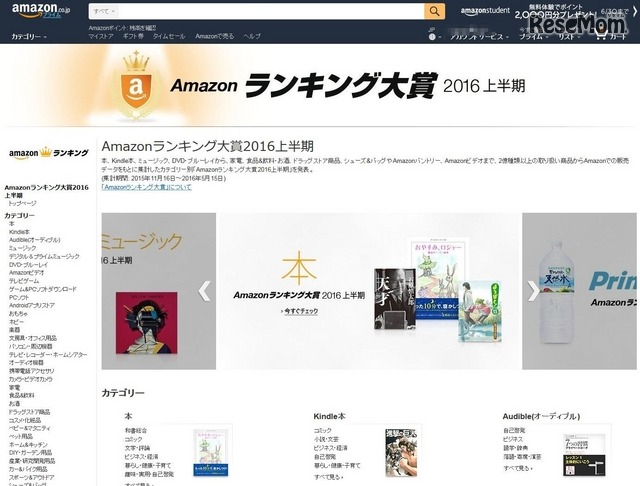This screenshot has height=486, width=640.
Task: Click the 今すぐチェック link on the 本 slide
Action: click(300, 311)
